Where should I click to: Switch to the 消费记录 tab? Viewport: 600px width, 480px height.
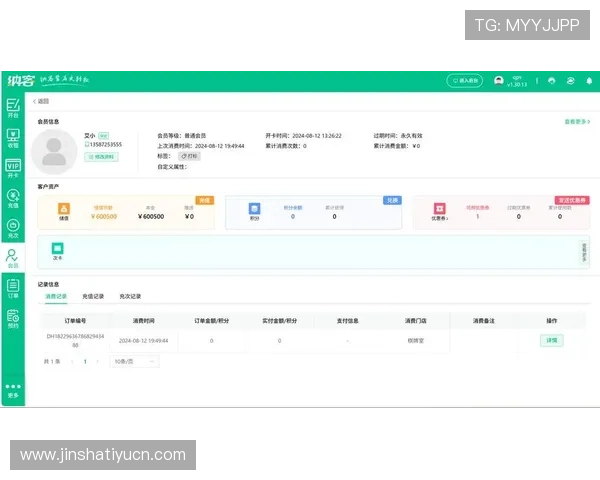[x=56, y=296]
